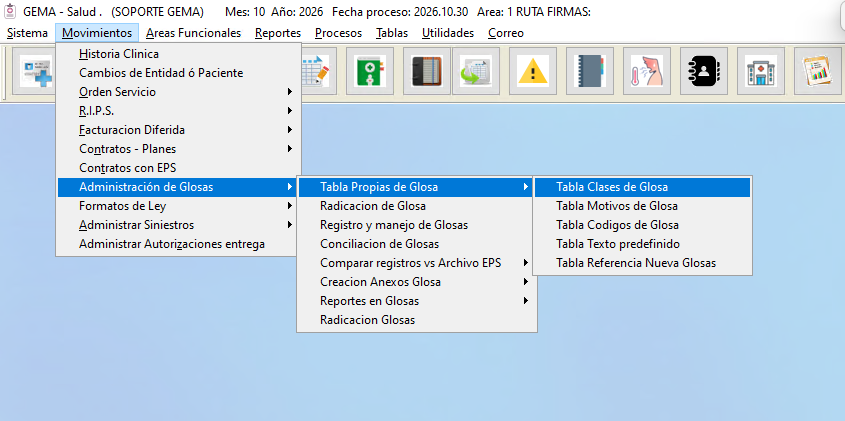Expand the Orden Servicio submenu
This screenshot has width=845, height=421.
(x=178, y=92)
